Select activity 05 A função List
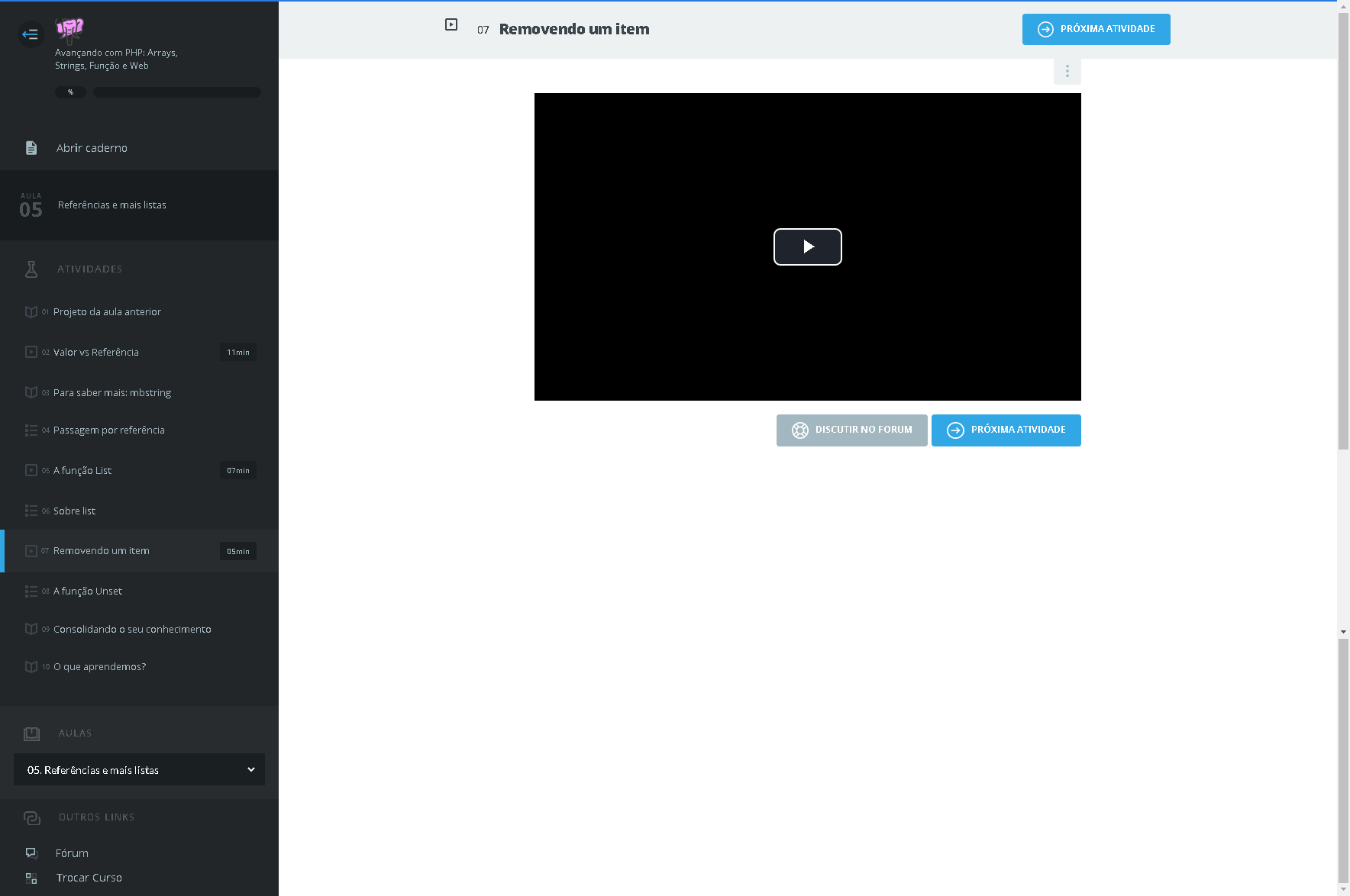The height and width of the screenshot is (896, 1350). pyautogui.click(x=82, y=471)
